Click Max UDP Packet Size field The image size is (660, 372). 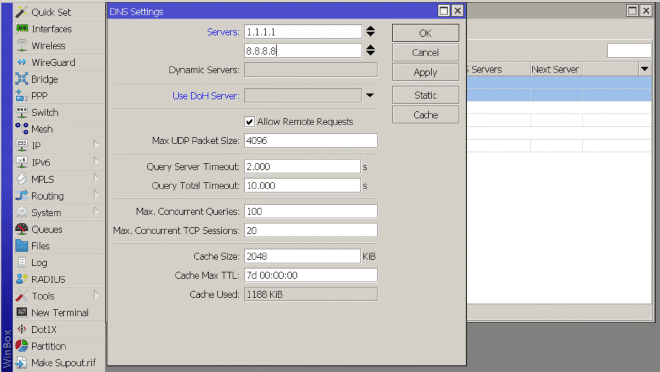pyautogui.click(x=311, y=141)
